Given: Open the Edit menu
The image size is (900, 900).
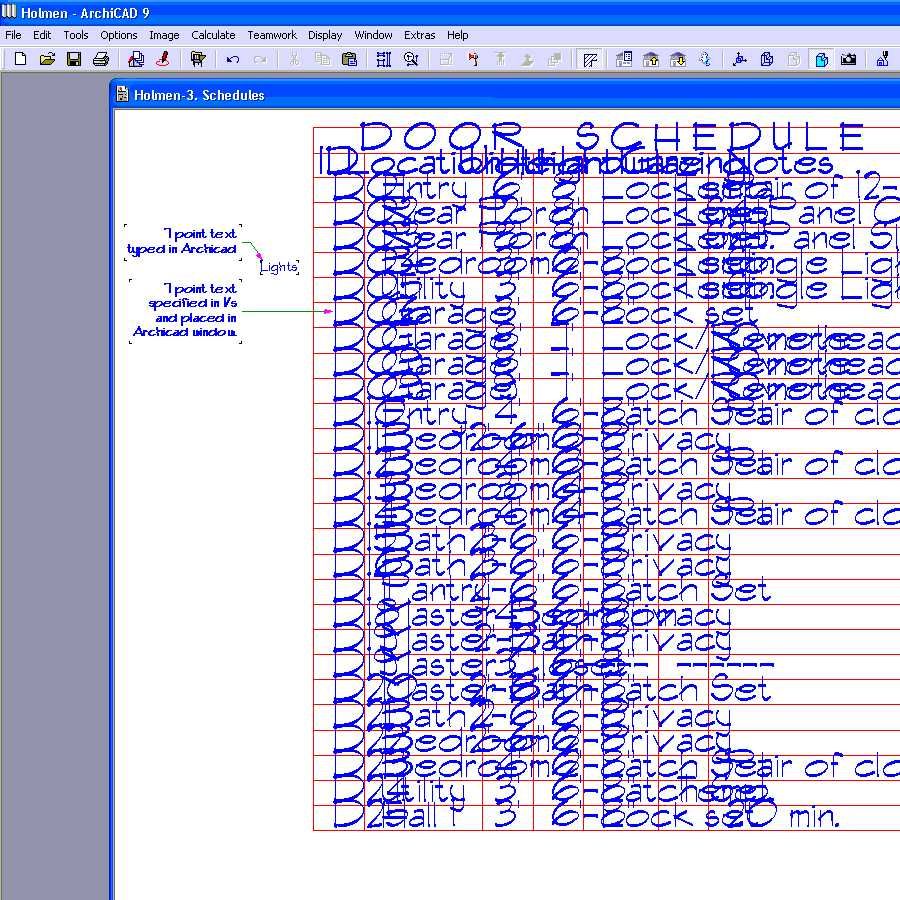Looking at the screenshot, I should [42, 35].
